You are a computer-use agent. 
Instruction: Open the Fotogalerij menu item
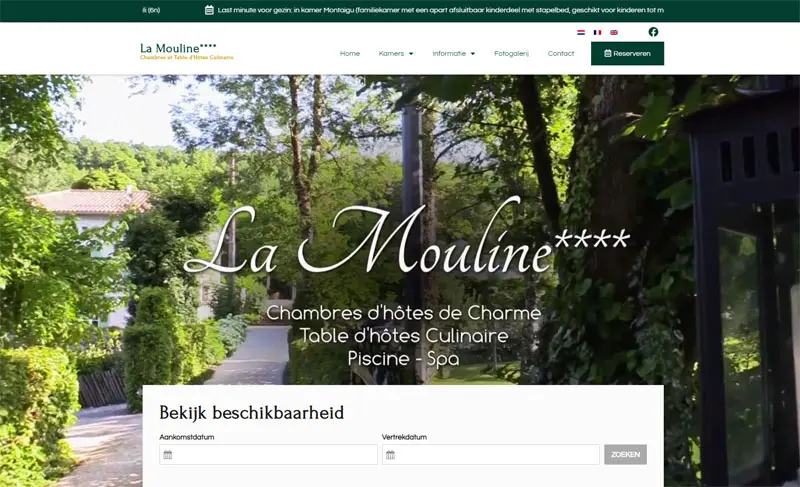(x=511, y=54)
